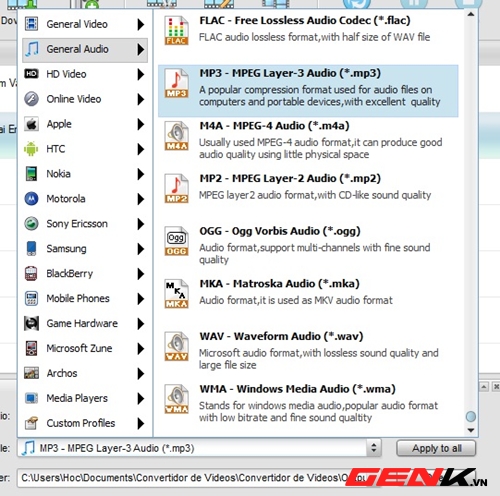The width and height of the screenshot is (500, 496).
Task: Click the BlackBerry device icon
Action: coord(31,274)
